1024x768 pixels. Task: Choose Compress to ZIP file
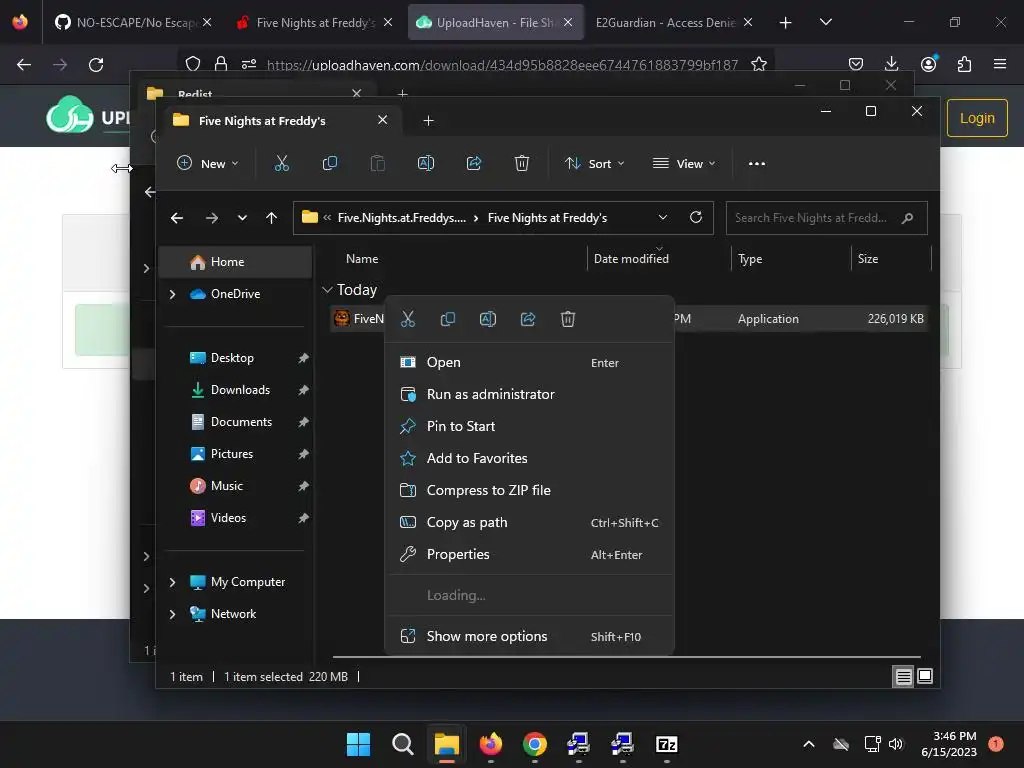pyautogui.click(x=529, y=490)
